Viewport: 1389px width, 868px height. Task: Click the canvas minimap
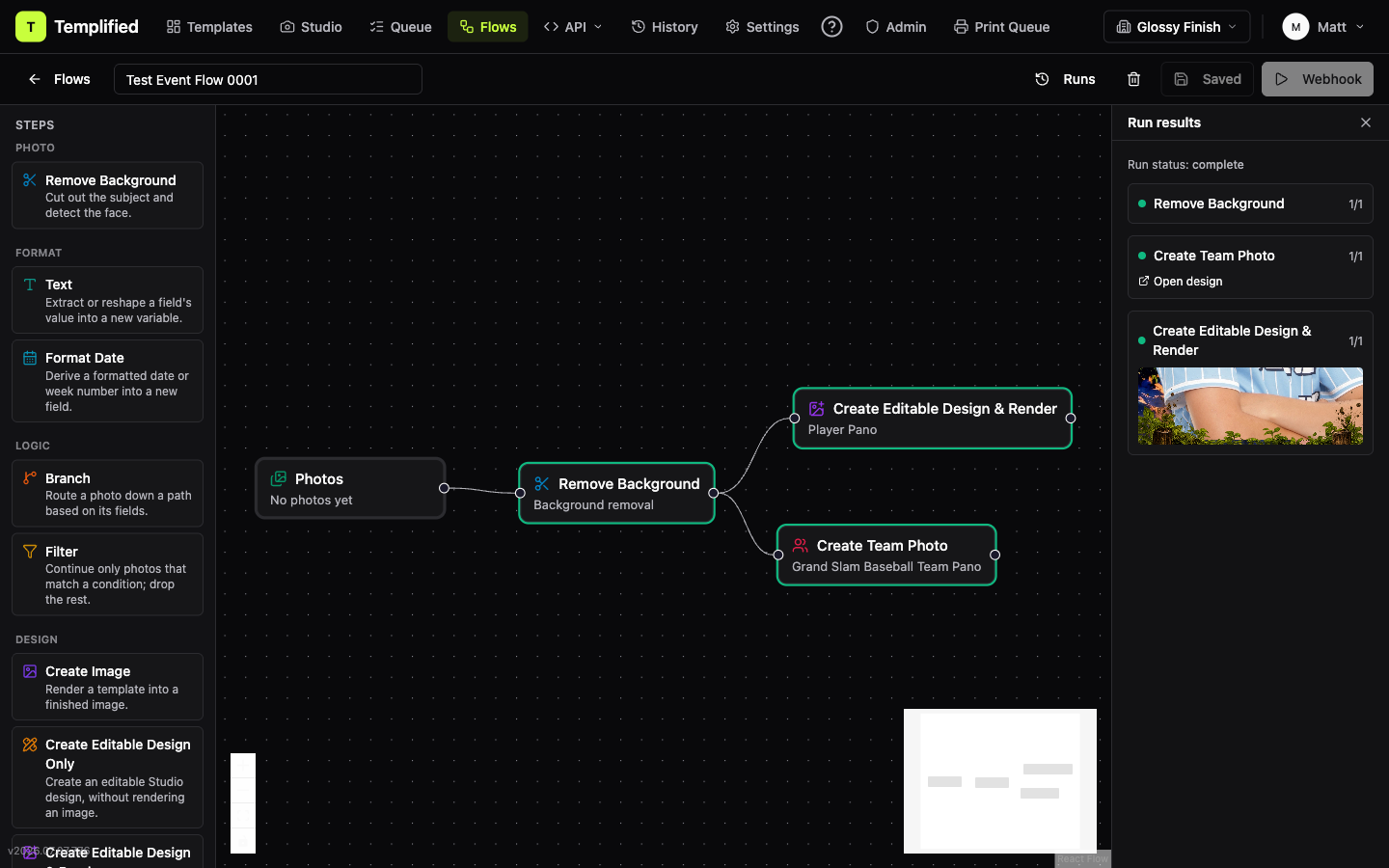pyautogui.click(x=1000, y=781)
